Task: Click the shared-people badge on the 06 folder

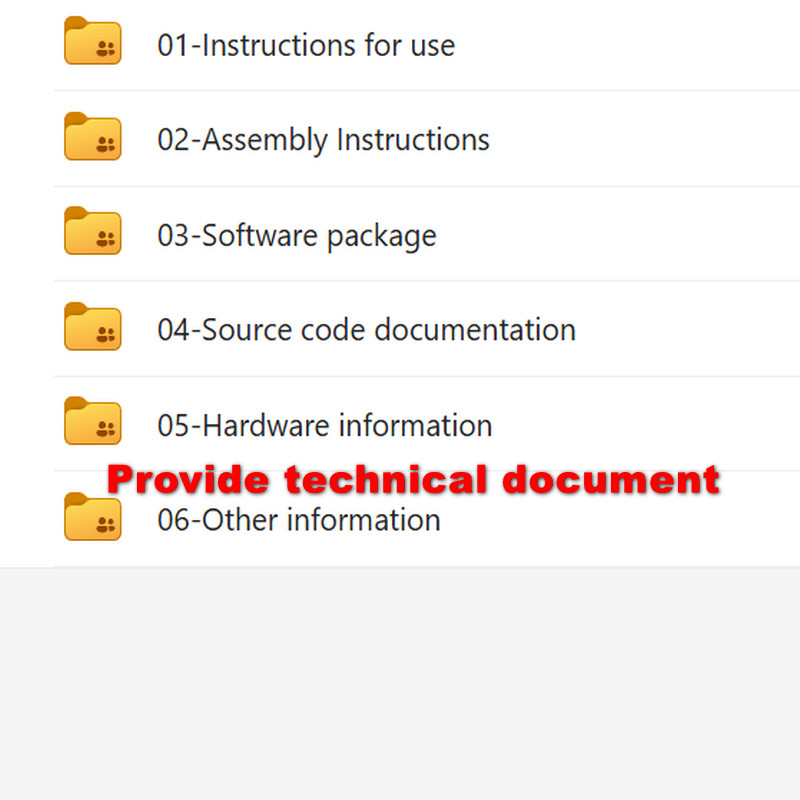Action: [106, 524]
